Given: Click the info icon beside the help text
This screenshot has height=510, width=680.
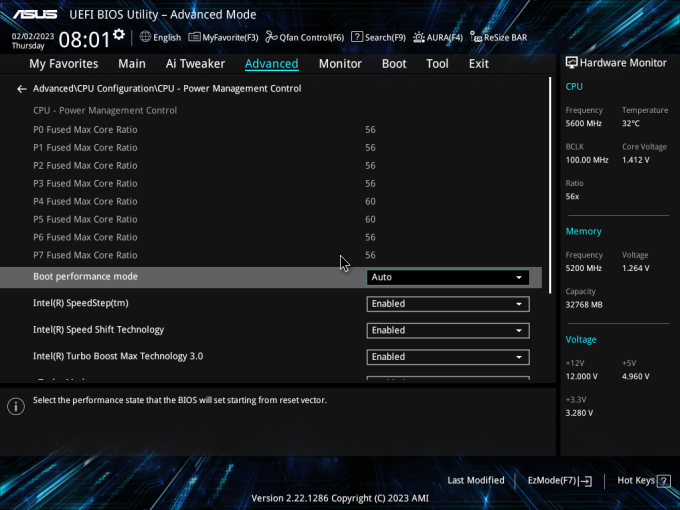Looking at the screenshot, I should point(16,407).
